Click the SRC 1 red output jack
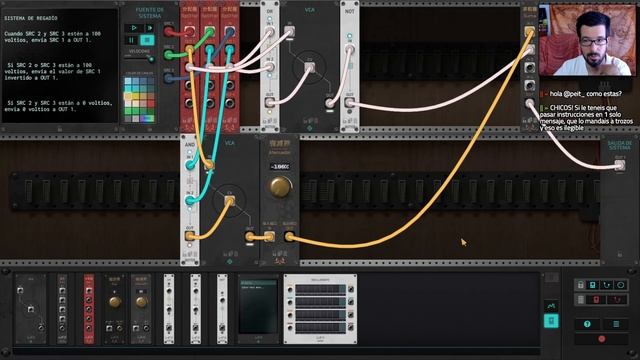The image size is (640, 360). (x=169, y=31)
